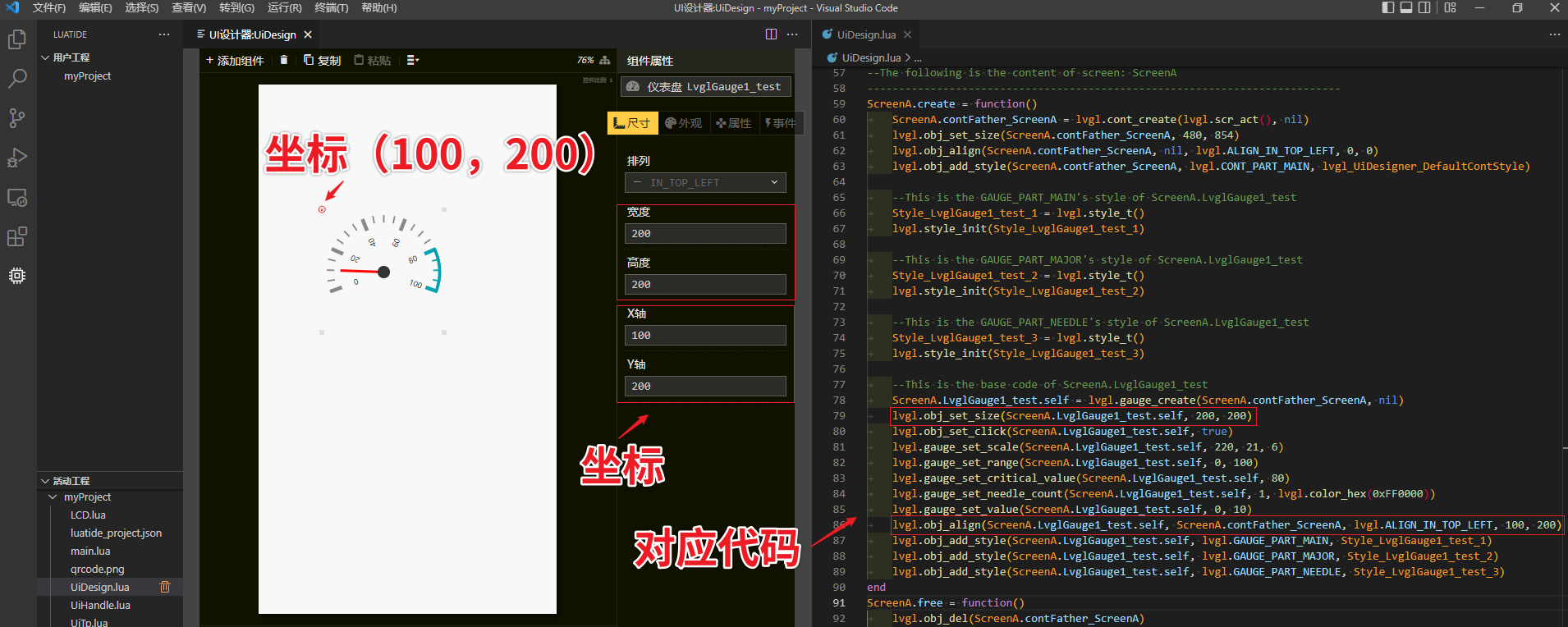Toggle the primary side bar visibility
This screenshot has height=627, width=1568.
pos(1388,7)
